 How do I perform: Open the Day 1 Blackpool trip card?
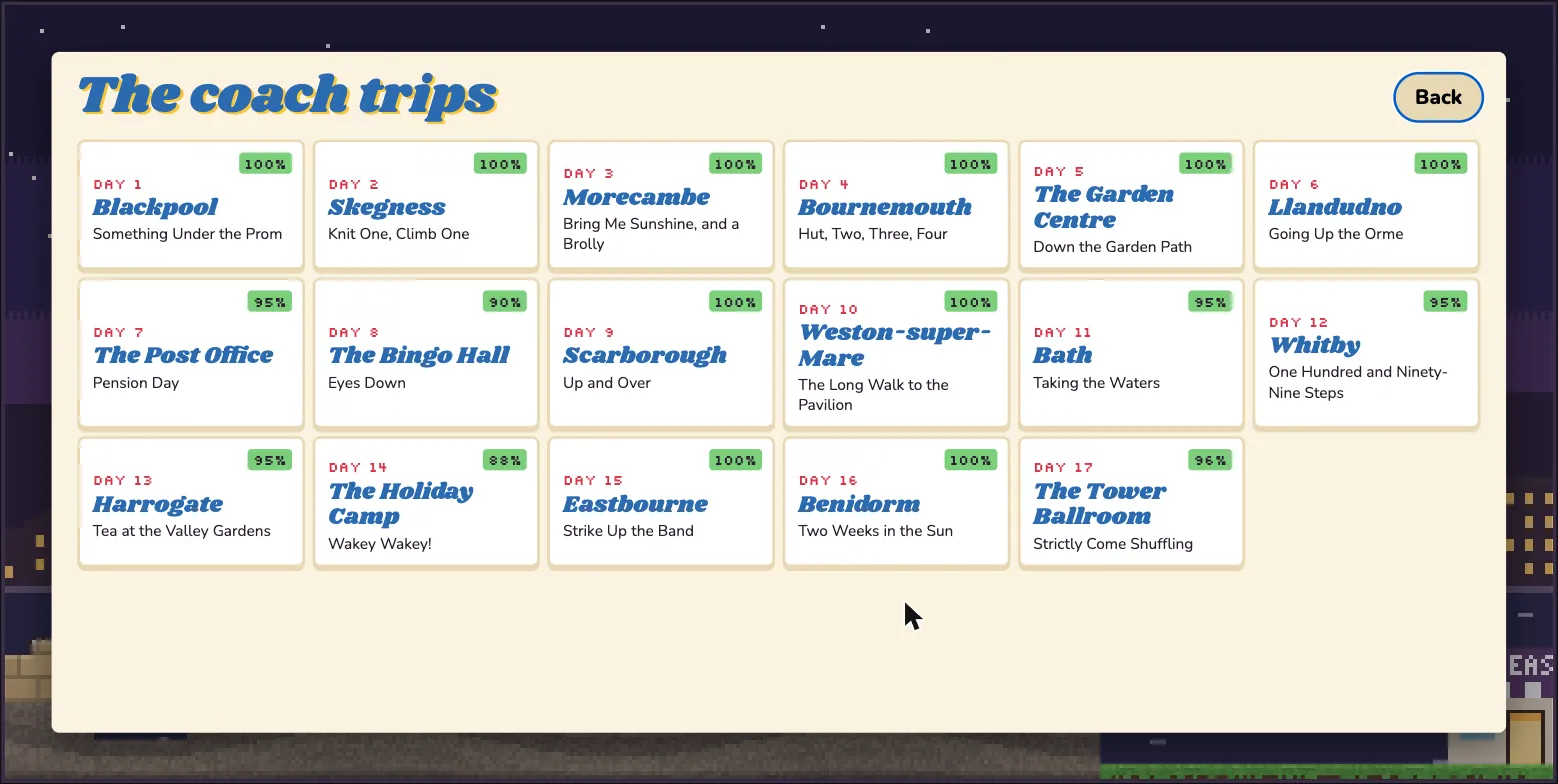[191, 205]
